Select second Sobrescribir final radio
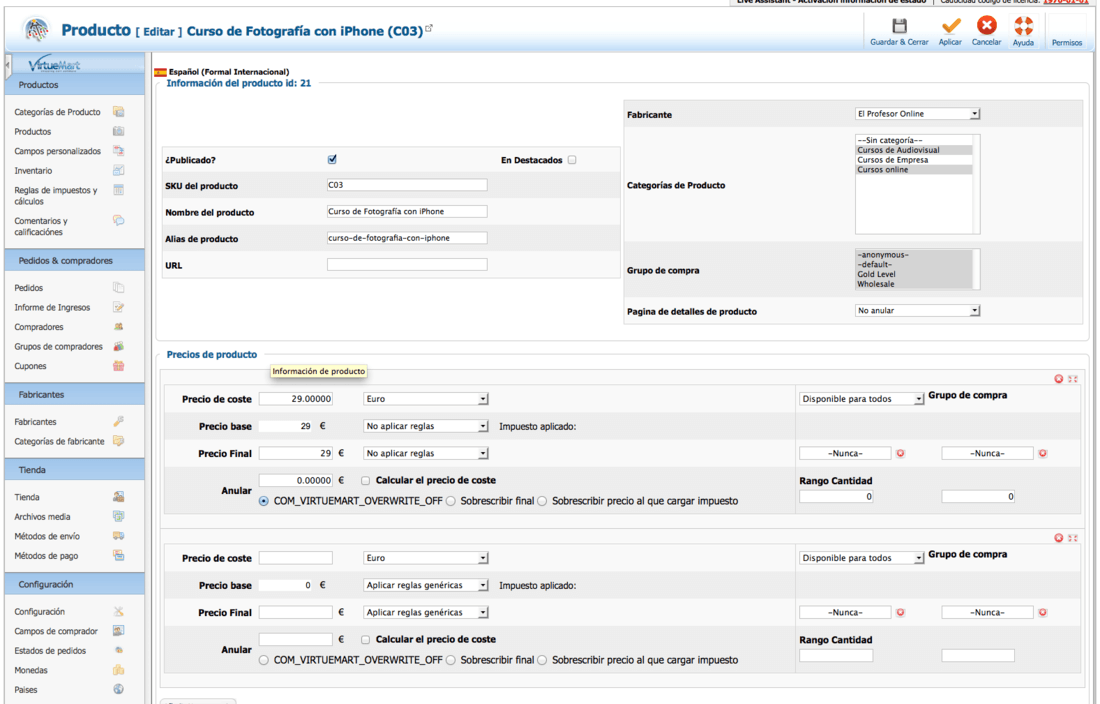 click(450, 661)
